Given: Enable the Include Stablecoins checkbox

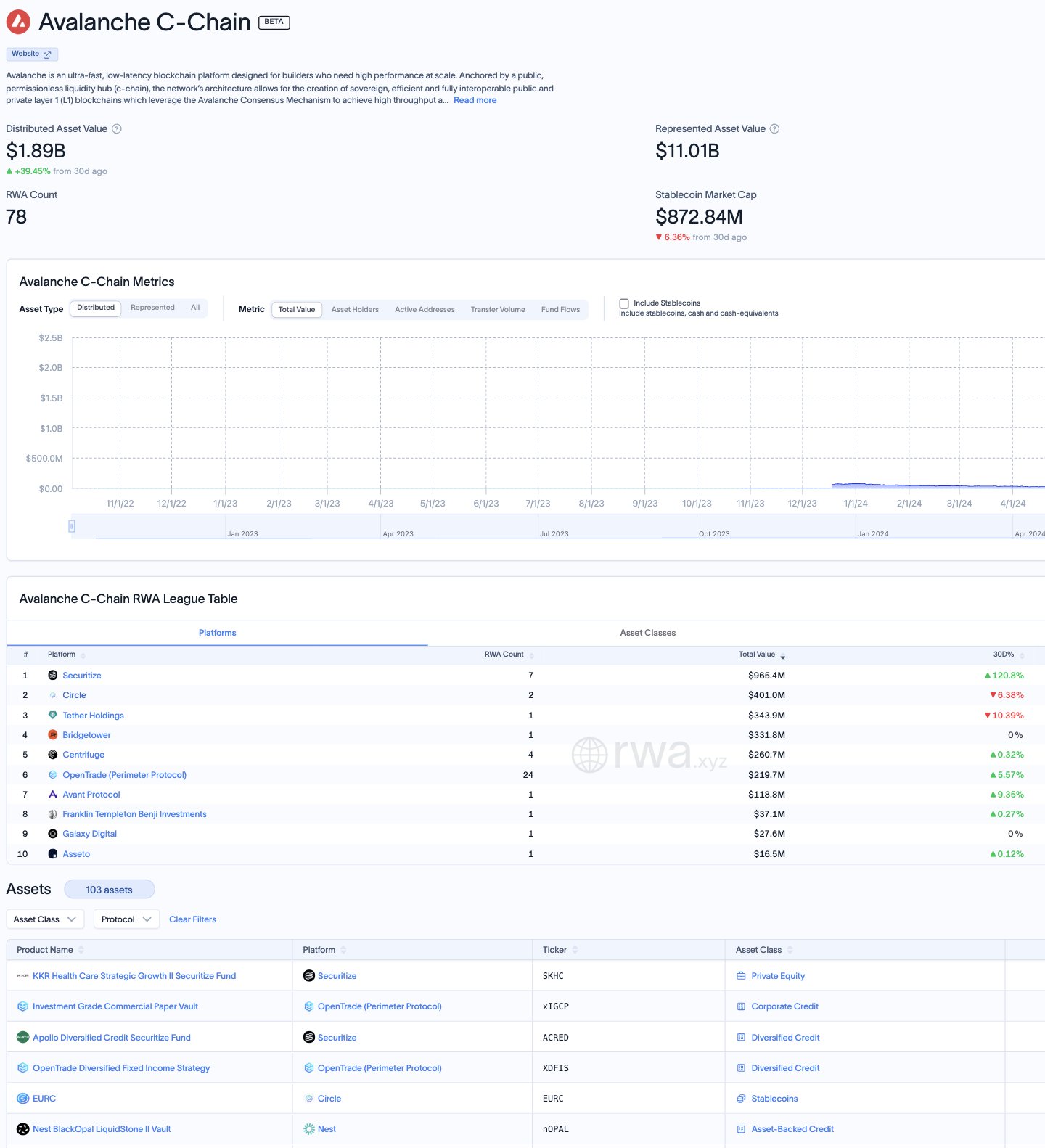Looking at the screenshot, I should 624,303.
